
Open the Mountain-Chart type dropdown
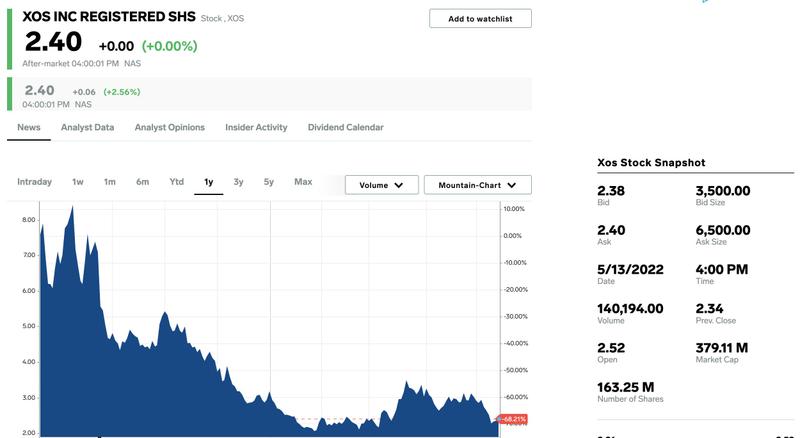tap(478, 185)
